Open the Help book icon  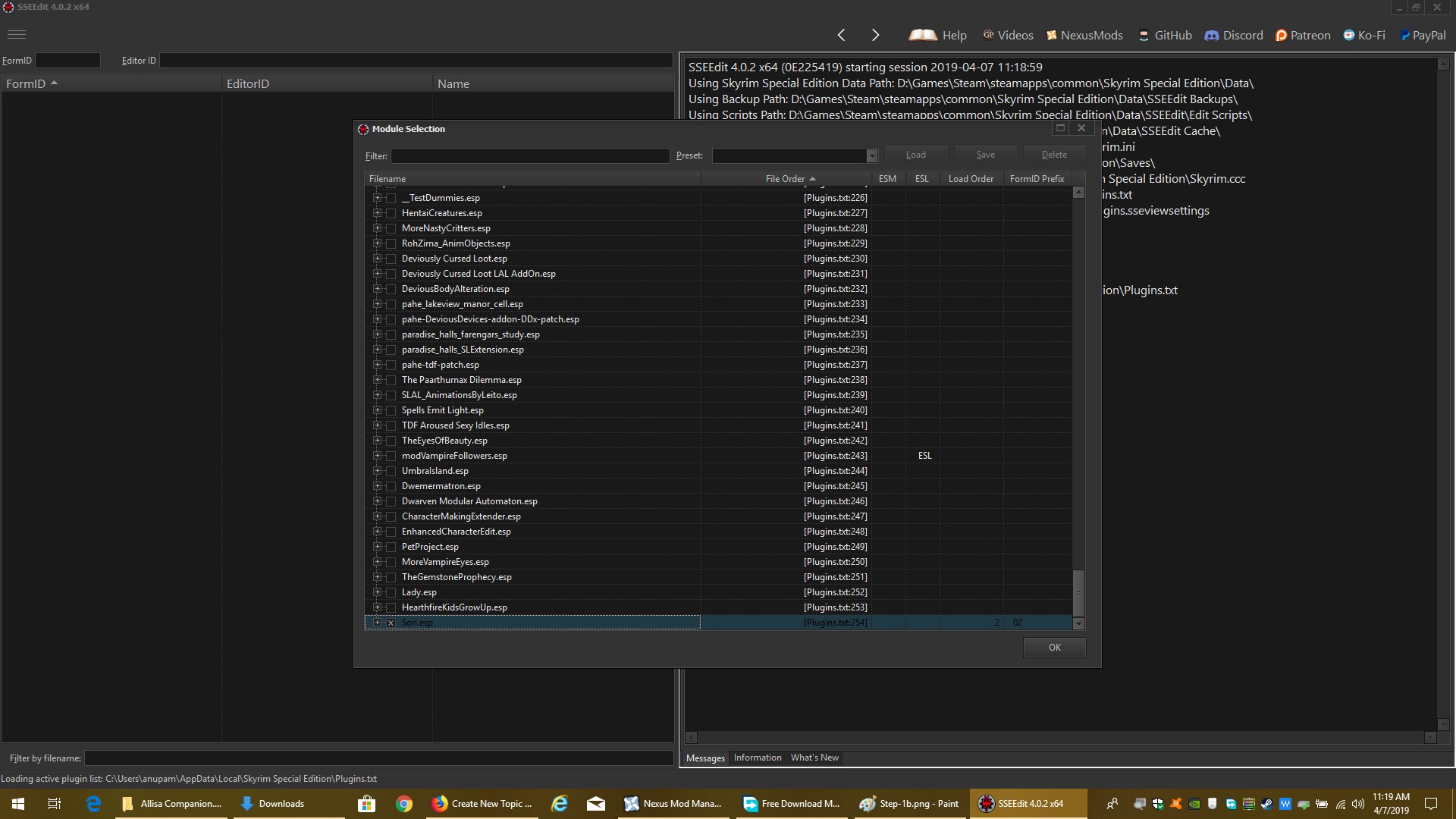pos(923,35)
